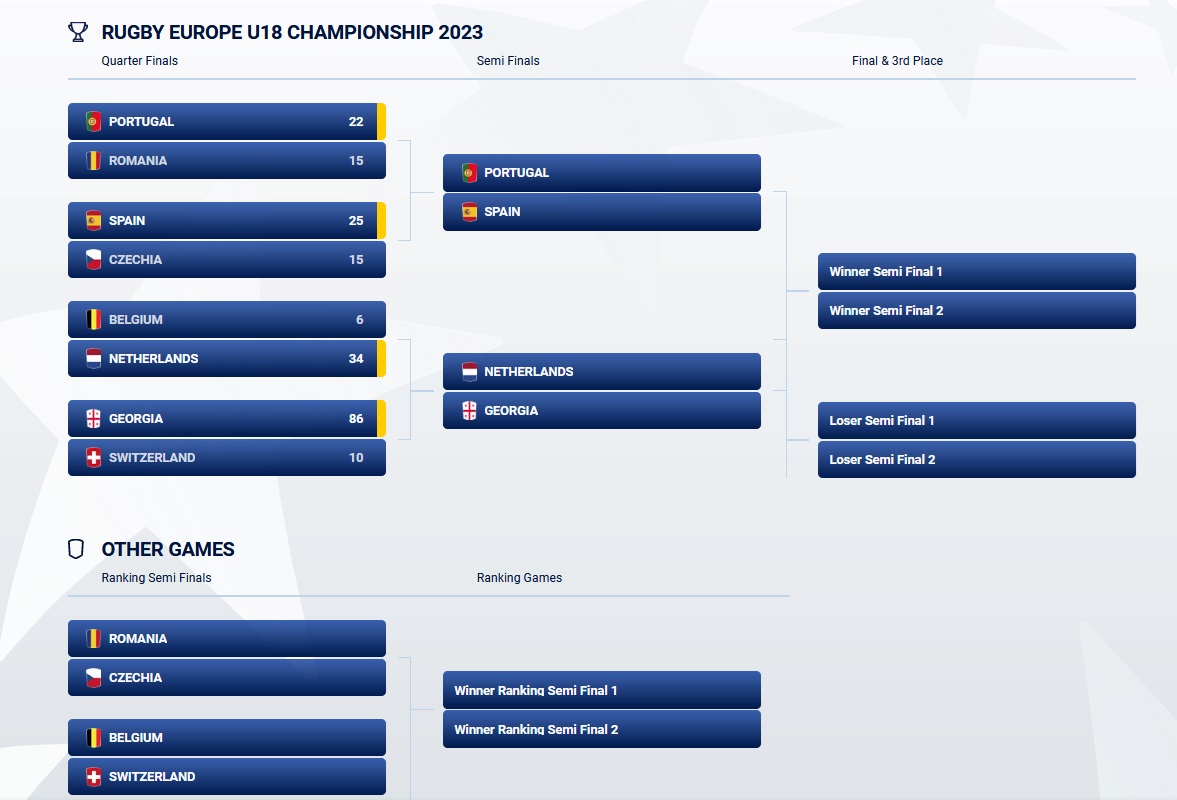Click Czechia's flag in ranking semi finals
The image size is (1177, 800).
(x=93, y=677)
